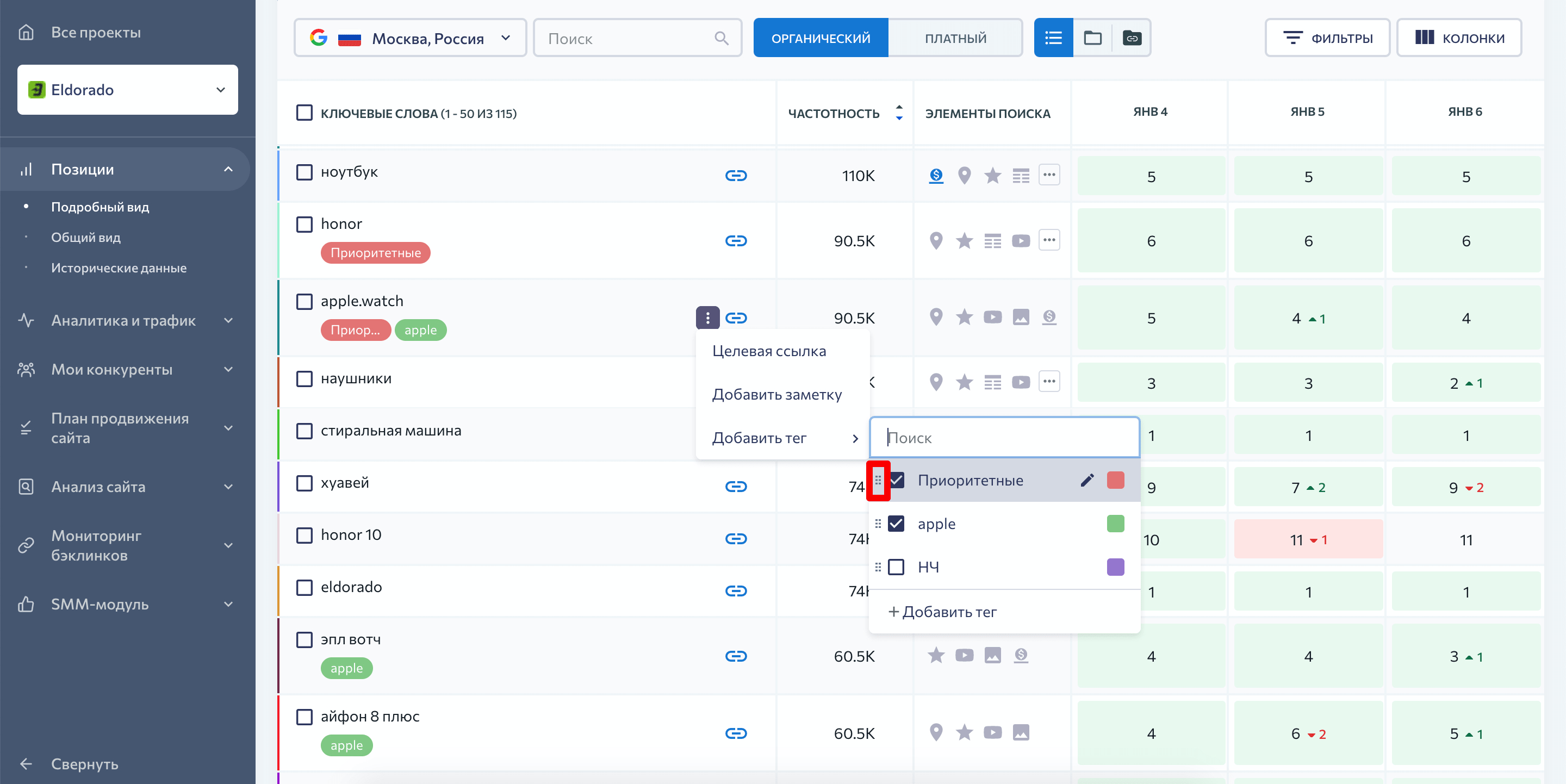The width and height of the screenshot is (1566, 784).
Task: Check the НЧ tag checkbox
Action: (896, 567)
